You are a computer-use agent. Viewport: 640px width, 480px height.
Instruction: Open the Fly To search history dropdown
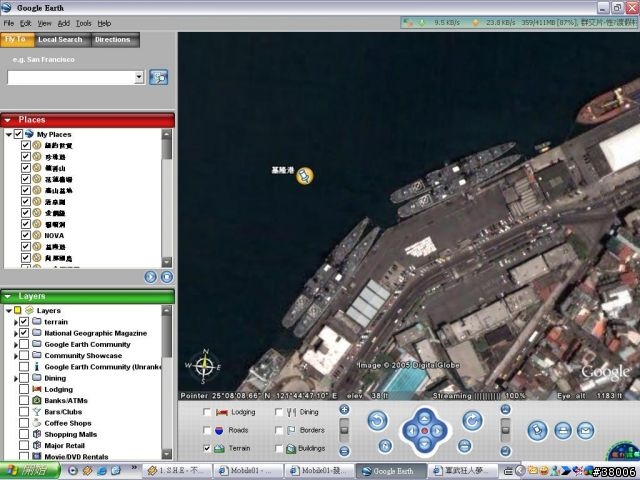[139, 77]
